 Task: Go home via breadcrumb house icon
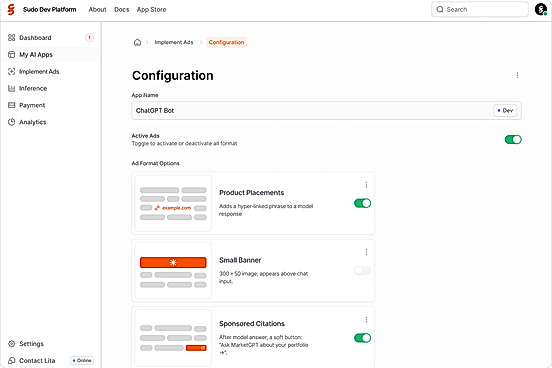point(137,42)
